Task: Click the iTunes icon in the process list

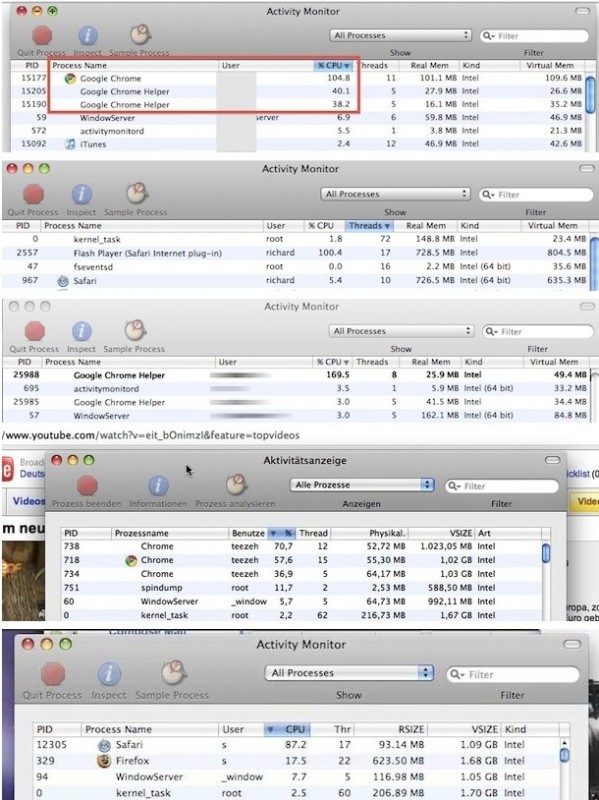Action: [x=70, y=144]
